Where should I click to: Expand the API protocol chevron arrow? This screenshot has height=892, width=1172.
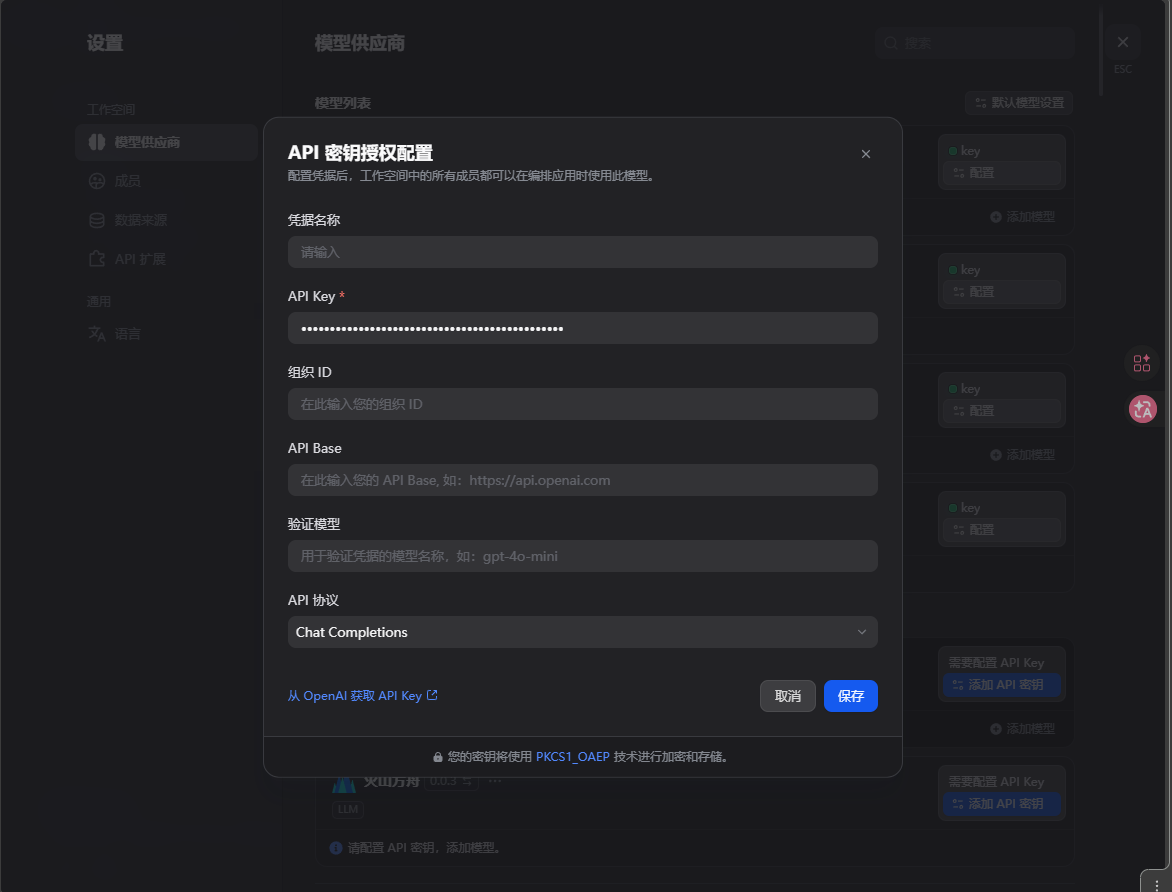pyautogui.click(x=862, y=632)
